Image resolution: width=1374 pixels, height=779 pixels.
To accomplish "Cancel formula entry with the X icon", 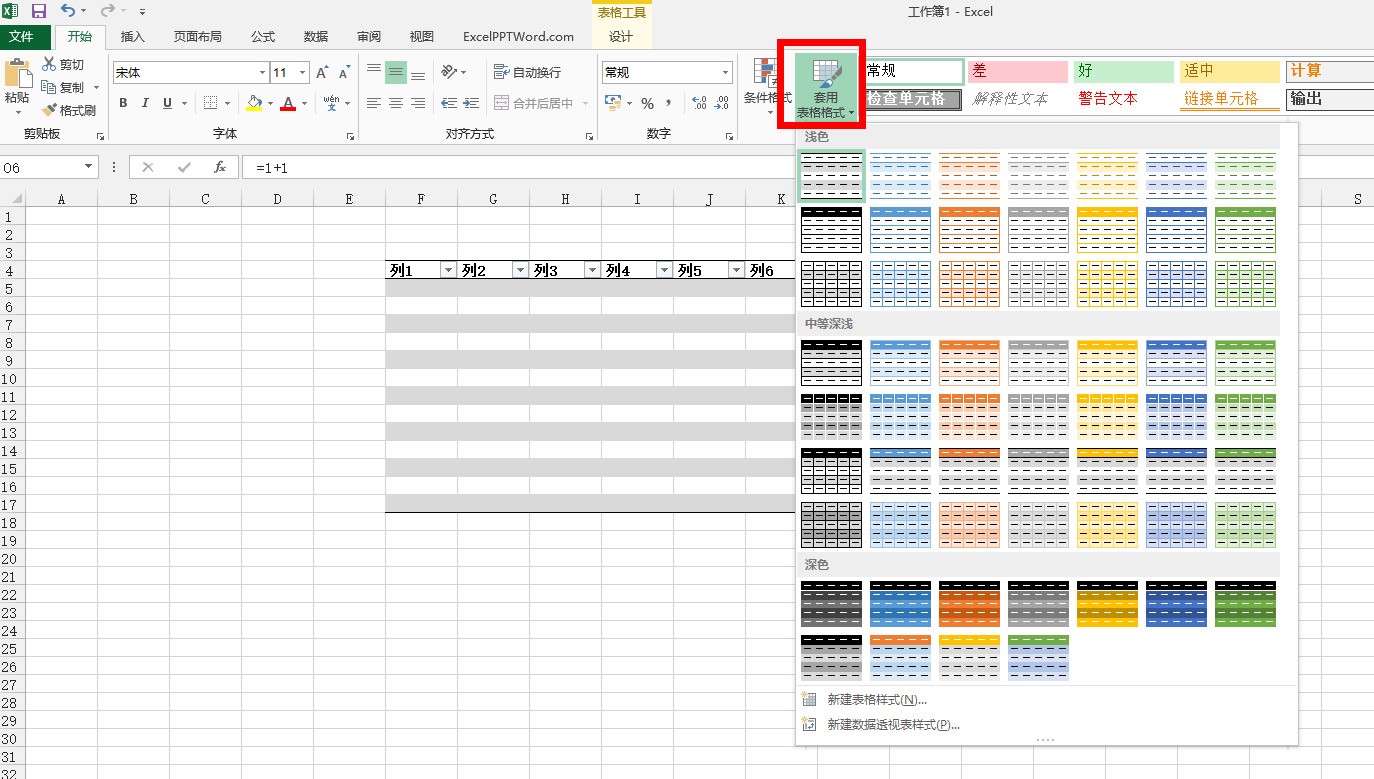I will point(148,167).
